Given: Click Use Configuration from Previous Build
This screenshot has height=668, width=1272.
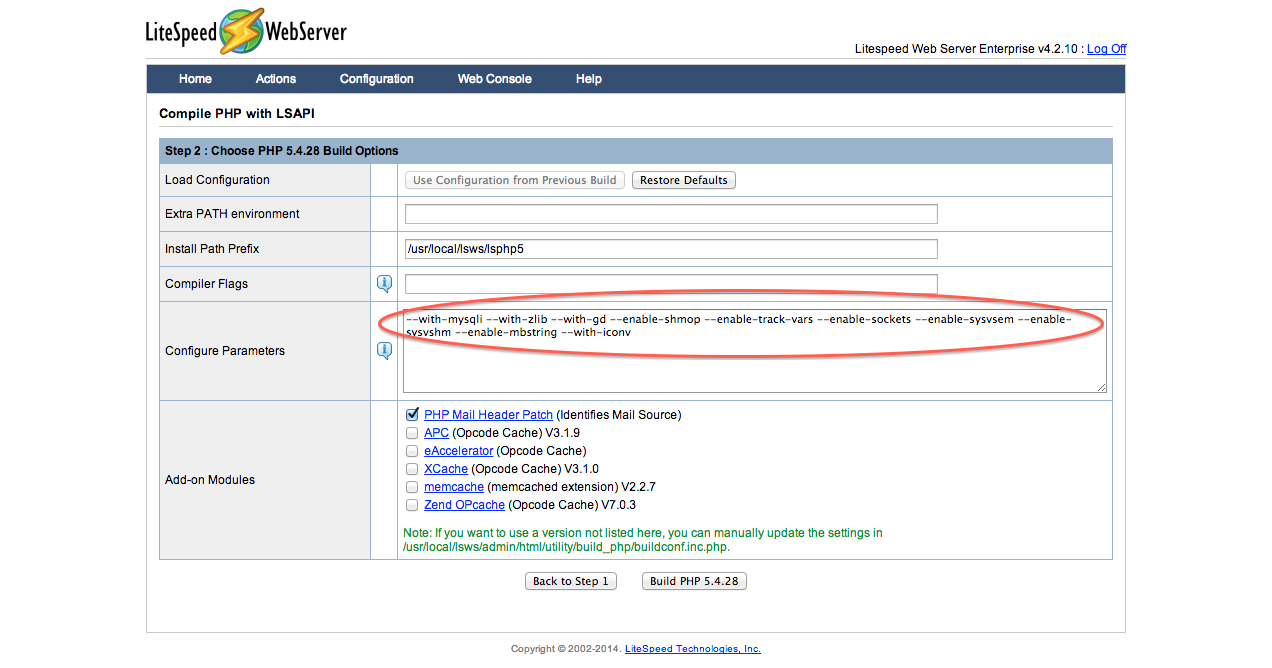Looking at the screenshot, I should 515,180.
